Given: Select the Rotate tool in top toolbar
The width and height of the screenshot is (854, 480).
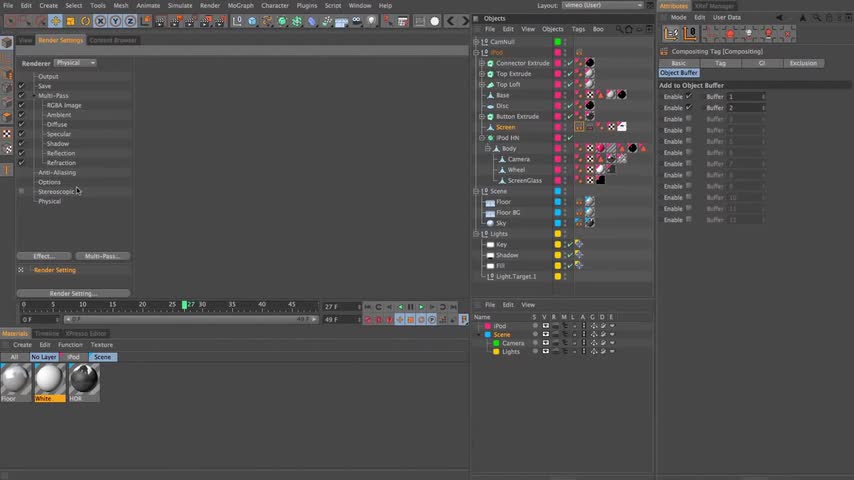Looking at the screenshot, I should [x=86, y=21].
